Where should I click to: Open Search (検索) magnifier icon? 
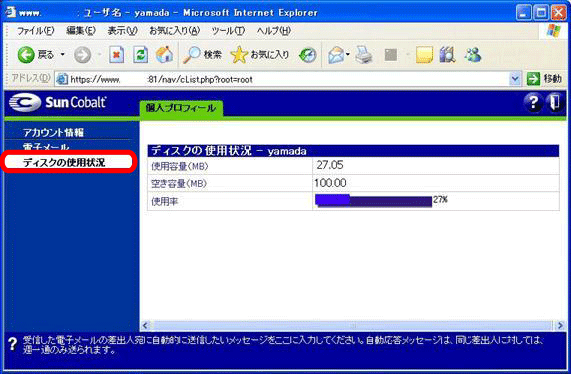(x=192, y=55)
